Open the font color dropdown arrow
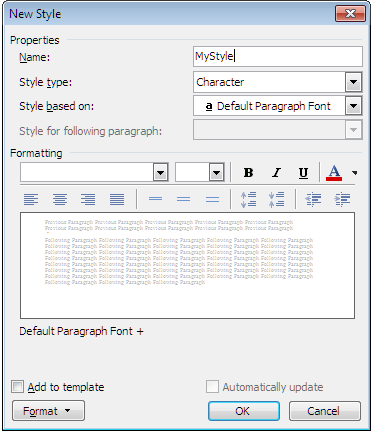 click(x=355, y=173)
